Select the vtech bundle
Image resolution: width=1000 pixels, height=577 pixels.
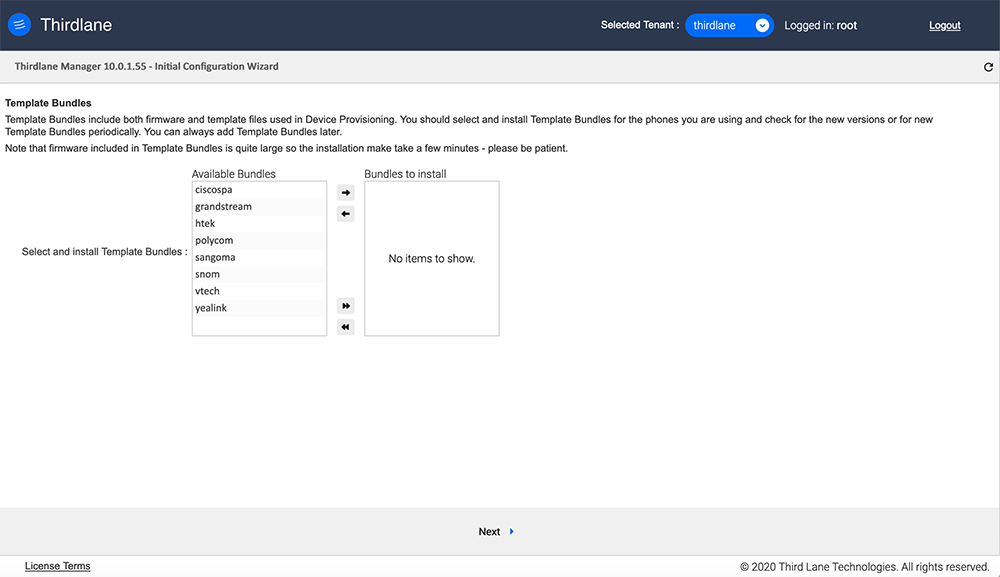tap(259, 291)
